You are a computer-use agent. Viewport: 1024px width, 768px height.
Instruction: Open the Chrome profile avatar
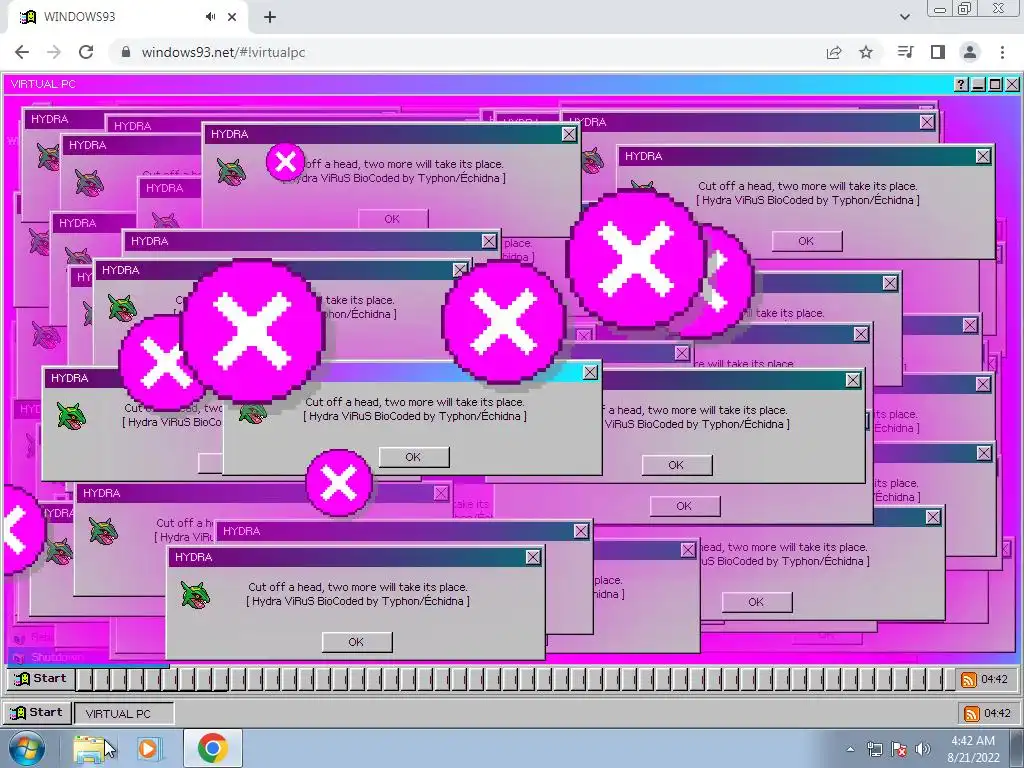coord(970,52)
